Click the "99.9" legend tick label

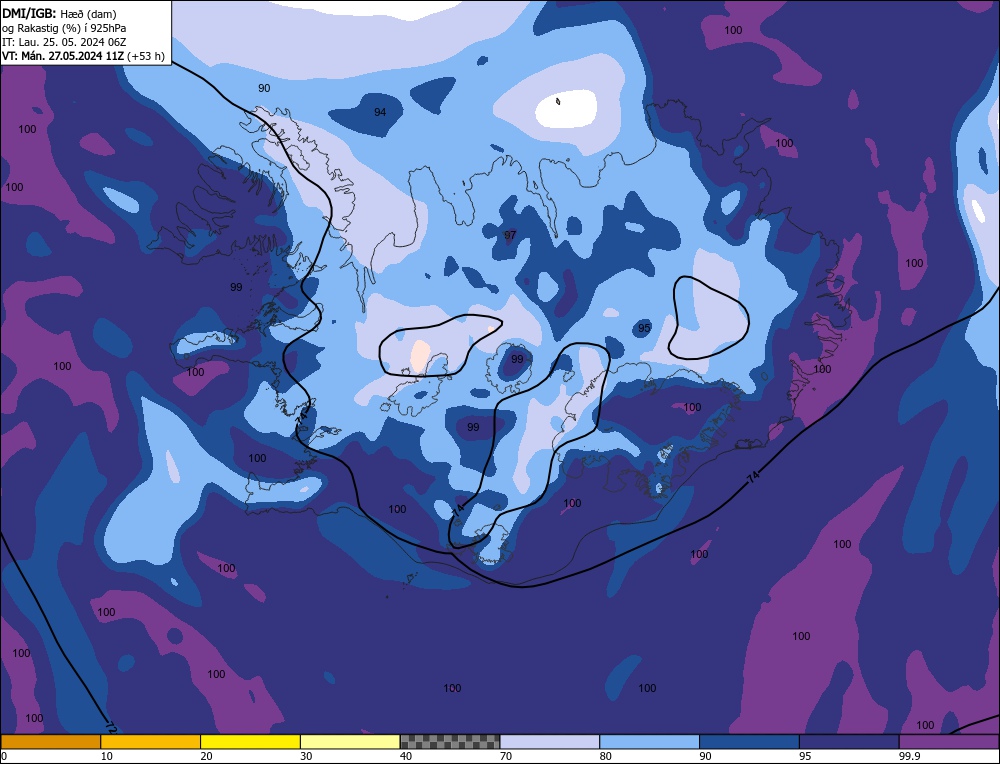coord(908,756)
